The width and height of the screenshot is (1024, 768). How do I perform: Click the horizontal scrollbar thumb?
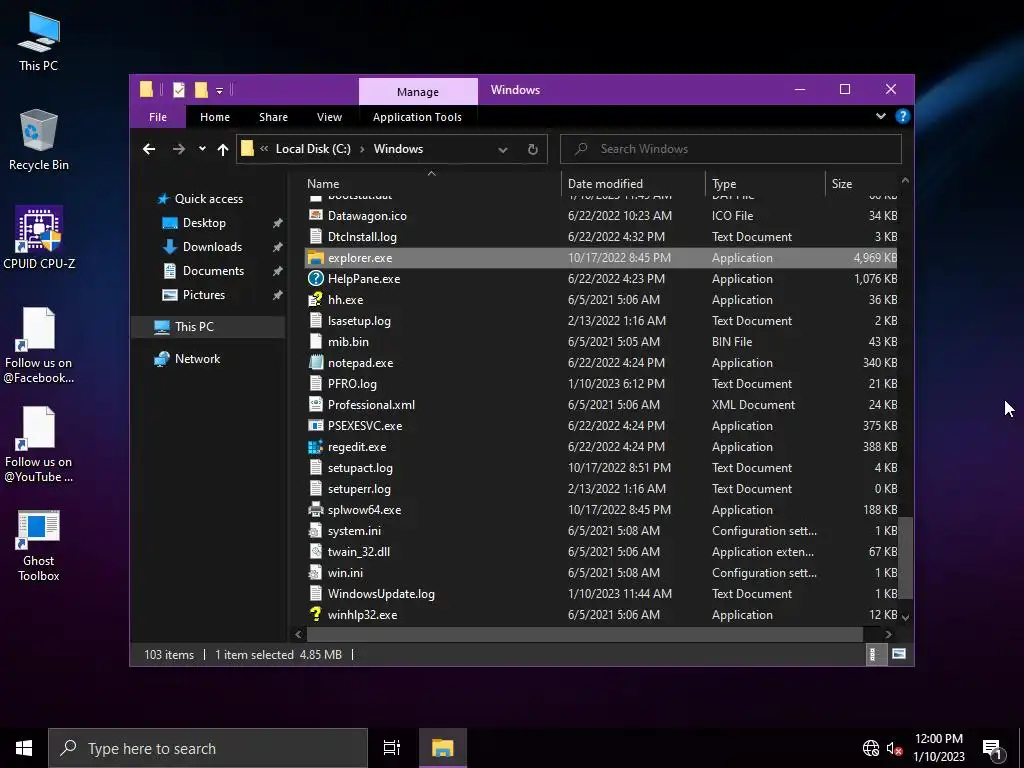tap(584, 634)
